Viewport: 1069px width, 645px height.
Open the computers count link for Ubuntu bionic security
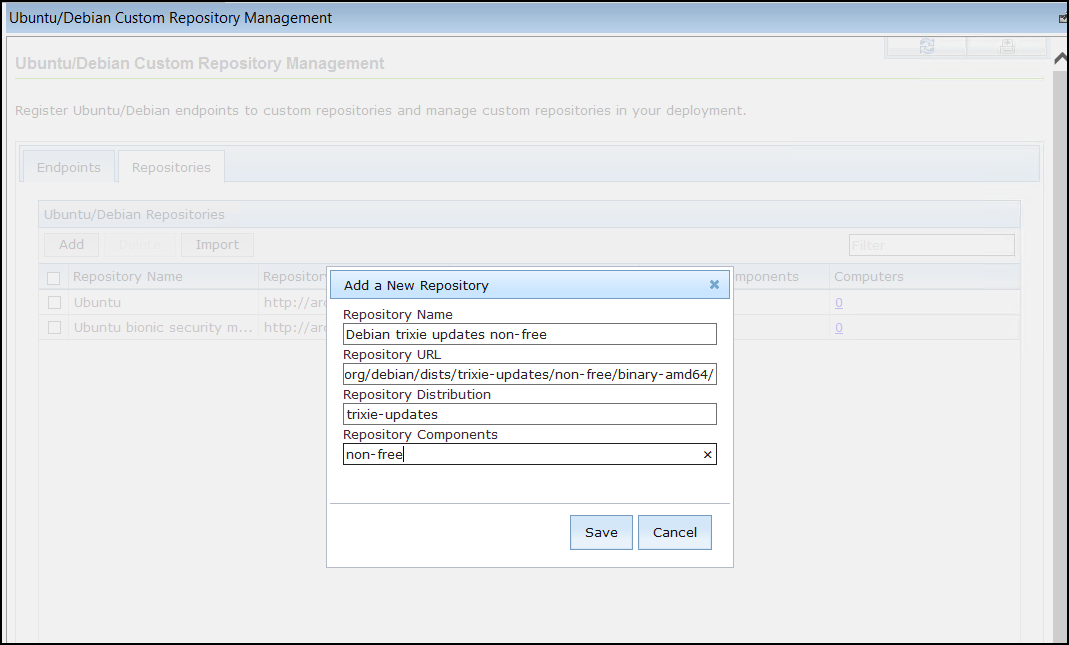pyautogui.click(x=839, y=327)
